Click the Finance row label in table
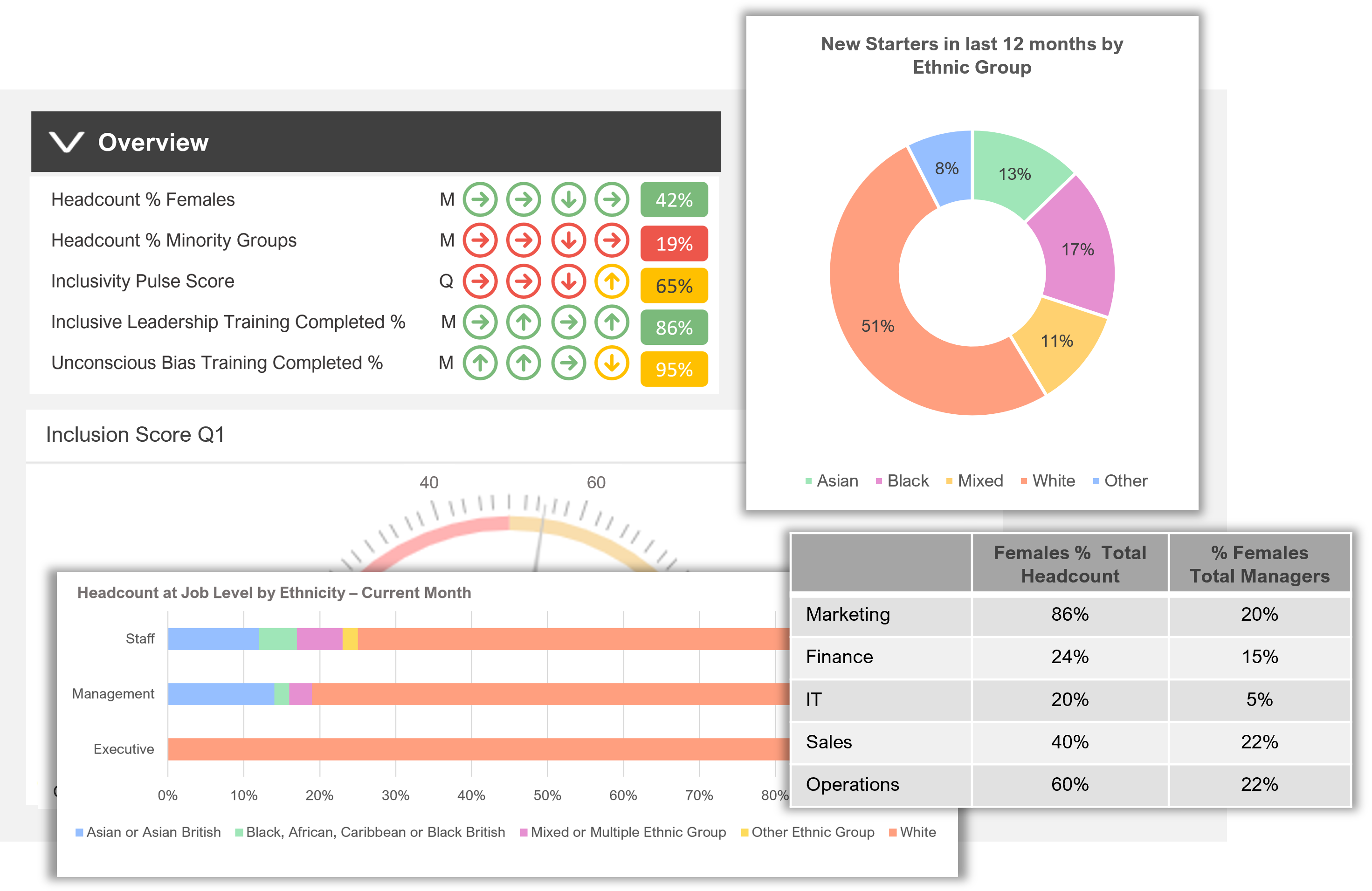 pos(839,657)
